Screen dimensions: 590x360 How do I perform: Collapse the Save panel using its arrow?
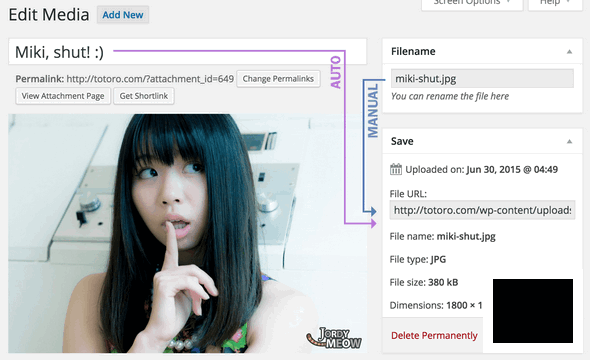569,141
